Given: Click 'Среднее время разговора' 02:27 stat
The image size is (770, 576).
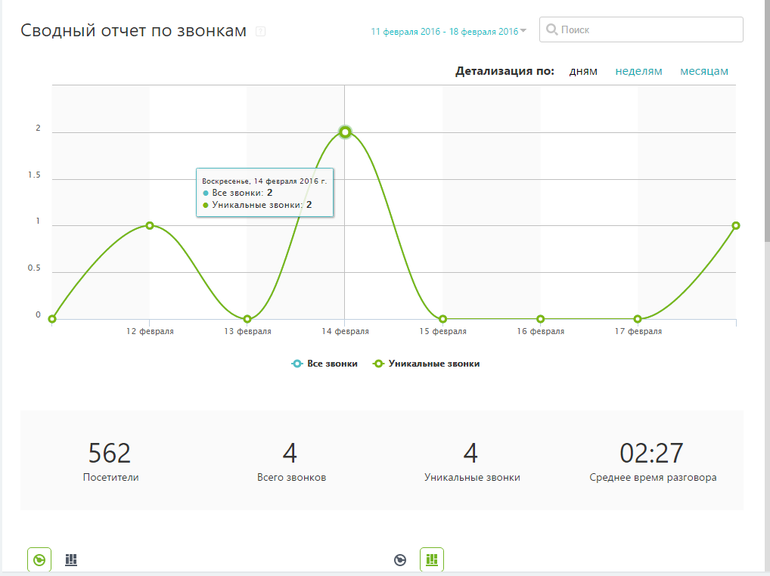Looking at the screenshot, I should click(x=652, y=463).
